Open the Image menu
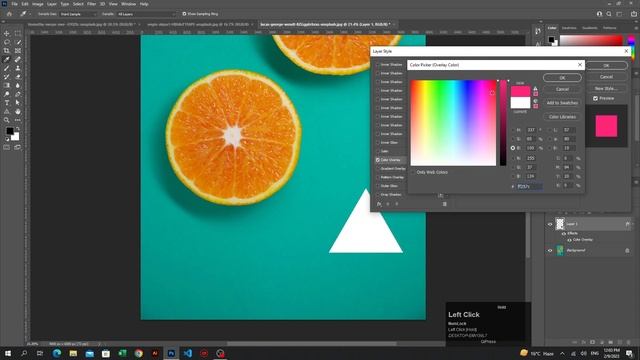Screen dimensions: 640x360 pos(38,4)
